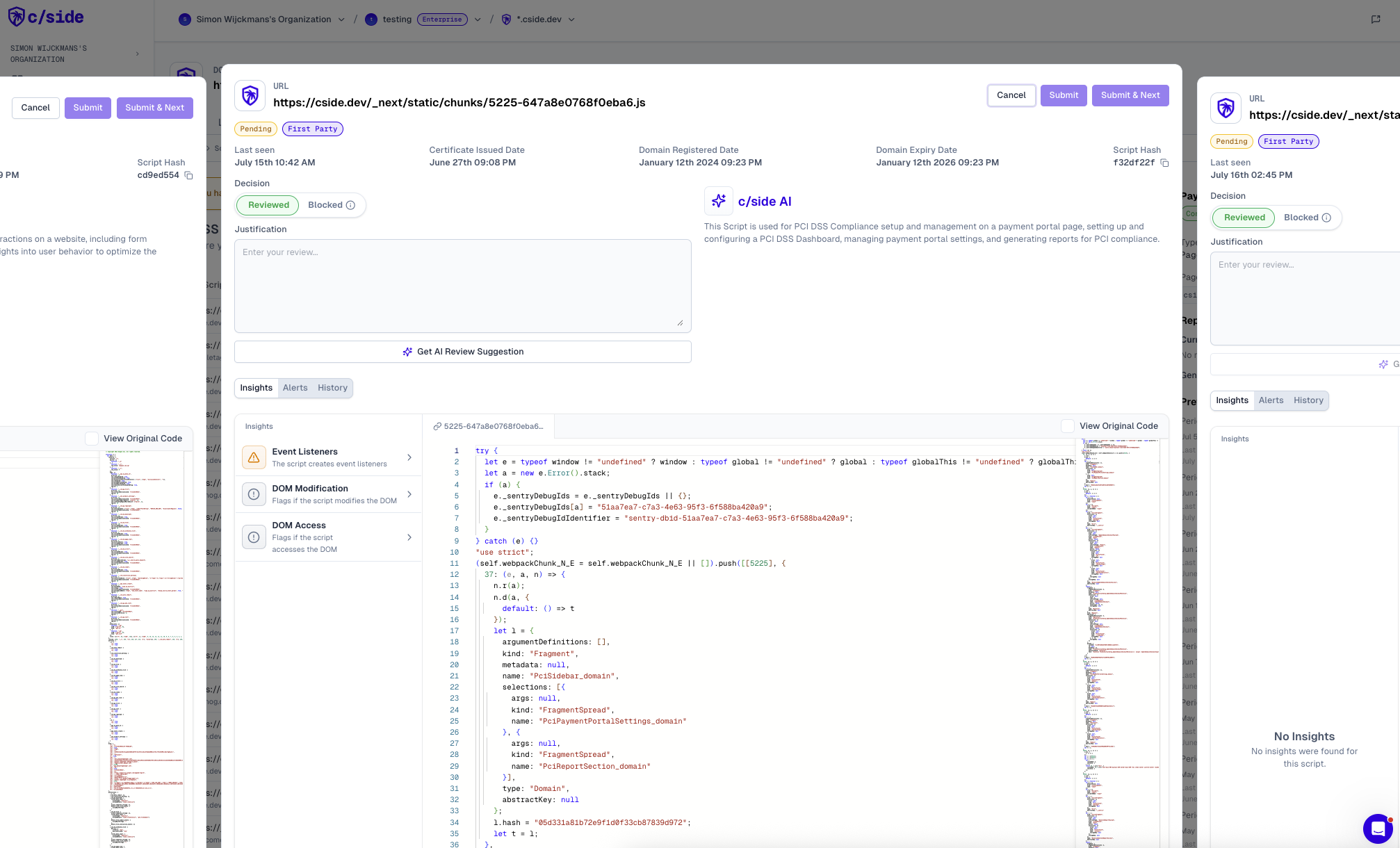This screenshot has width=1400, height=848.
Task: Click the Blocked info icon in center panel
Action: (350, 205)
